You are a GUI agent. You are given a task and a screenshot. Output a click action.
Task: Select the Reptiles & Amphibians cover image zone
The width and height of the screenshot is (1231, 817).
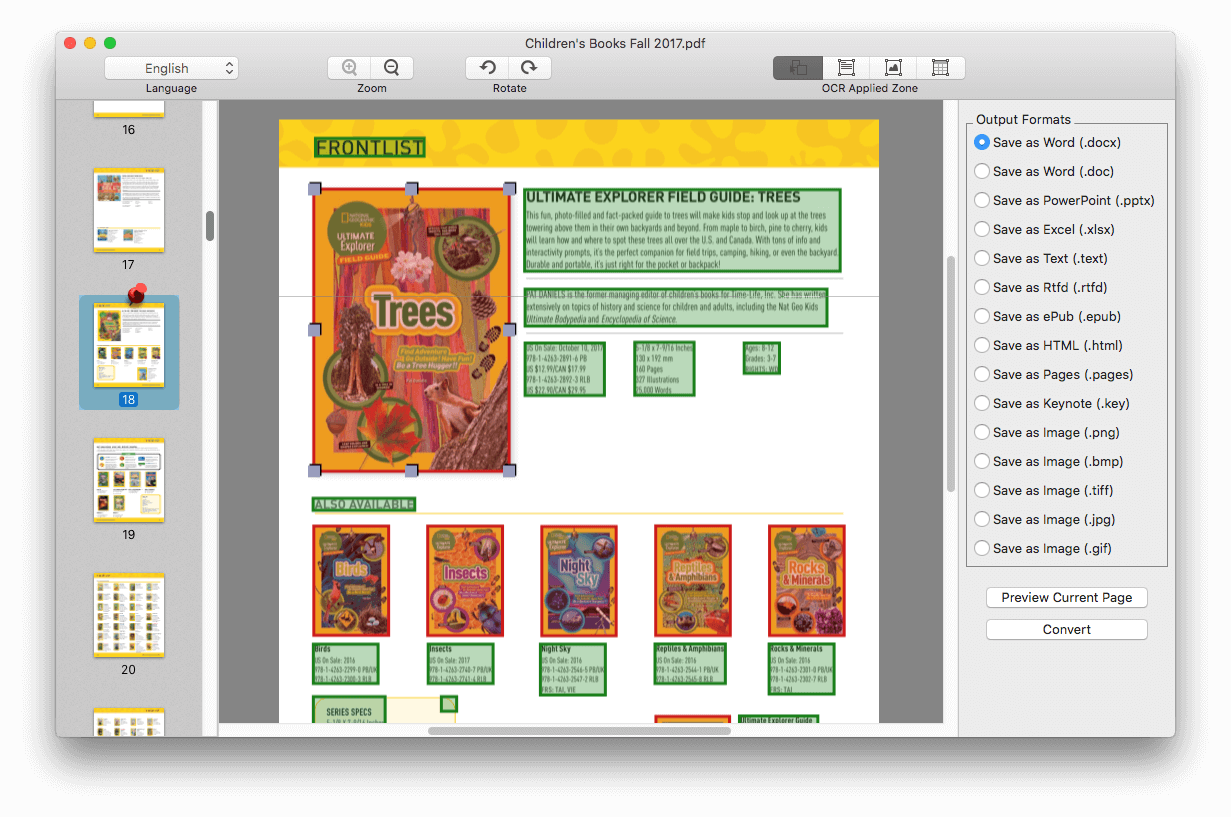[693, 581]
